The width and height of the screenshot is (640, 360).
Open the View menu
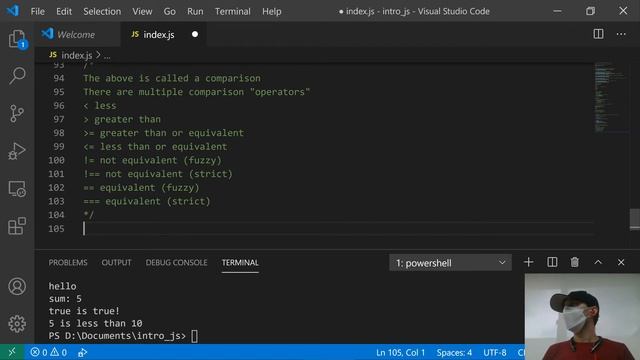tap(142, 11)
